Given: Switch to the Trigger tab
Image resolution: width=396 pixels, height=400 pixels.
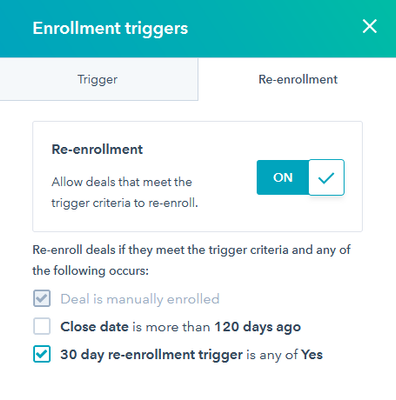Looking at the screenshot, I should 99,79.
